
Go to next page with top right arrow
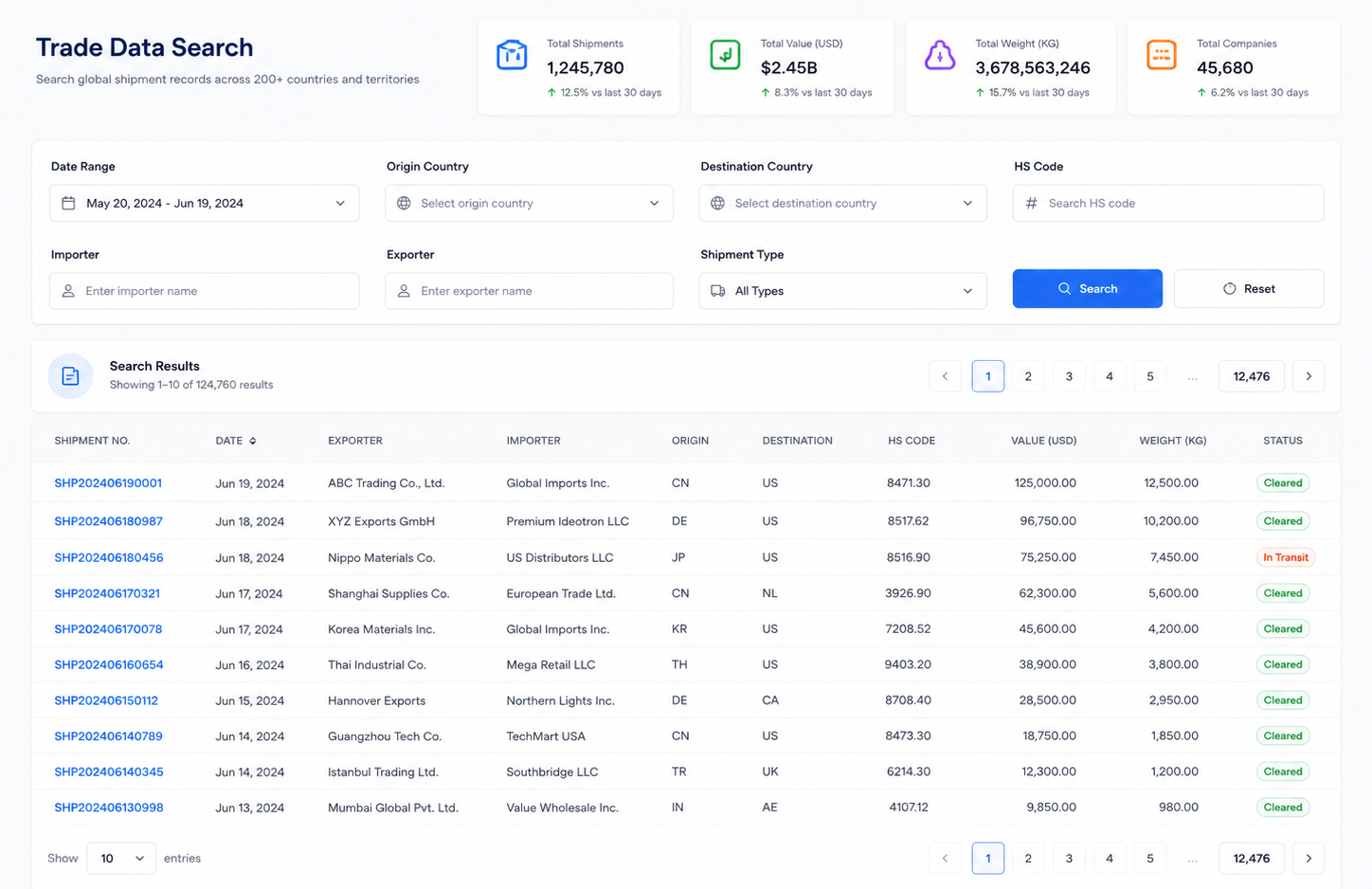pyautogui.click(x=1309, y=376)
